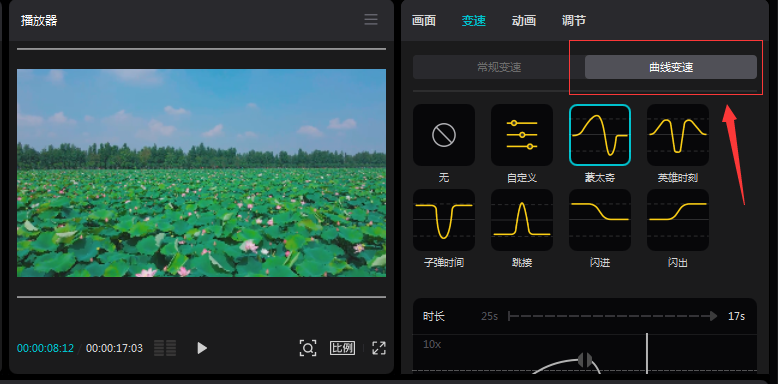
Task: Switch to 常规变速 normal speed mode
Action: tap(499, 67)
